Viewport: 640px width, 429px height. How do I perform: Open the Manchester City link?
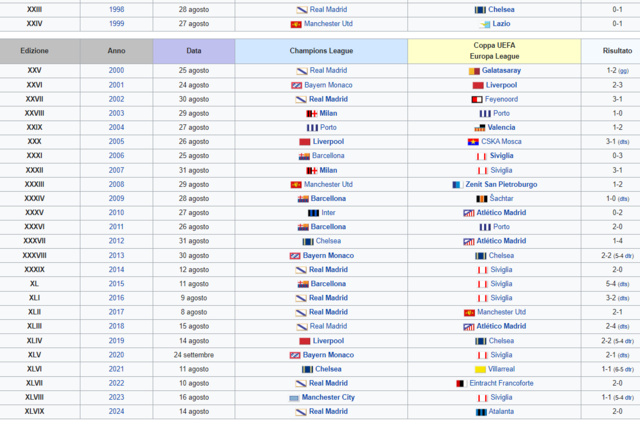pyautogui.click(x=328, y=397)
